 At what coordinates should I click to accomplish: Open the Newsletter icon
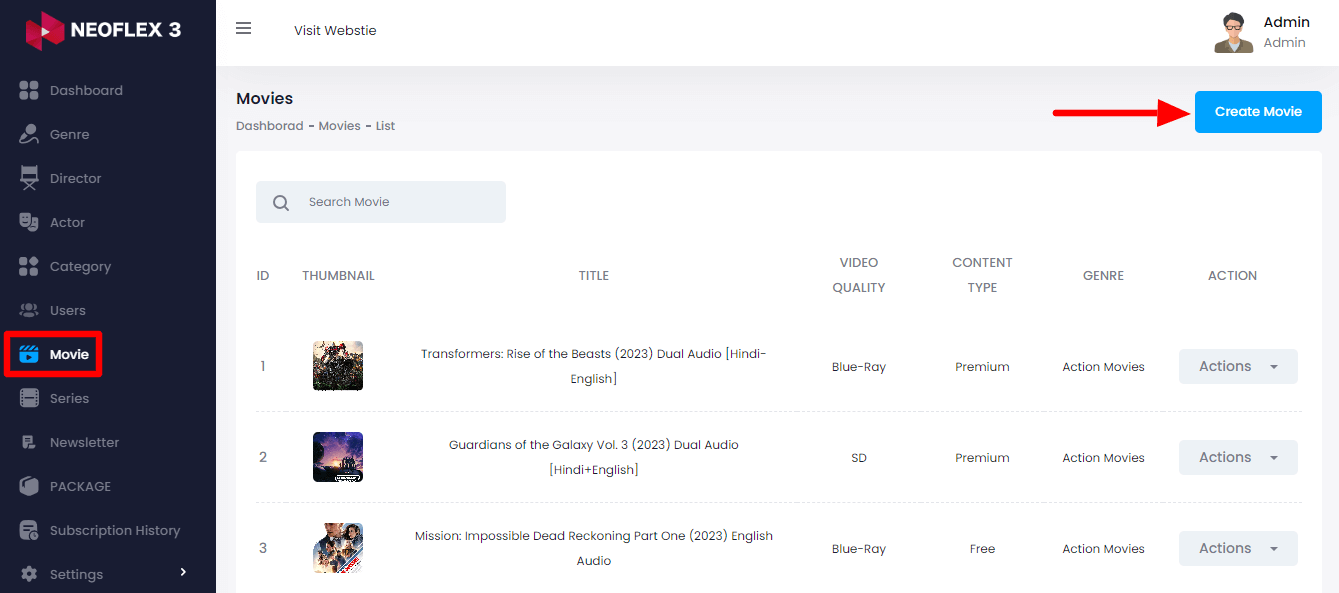[x=29, y=442]
